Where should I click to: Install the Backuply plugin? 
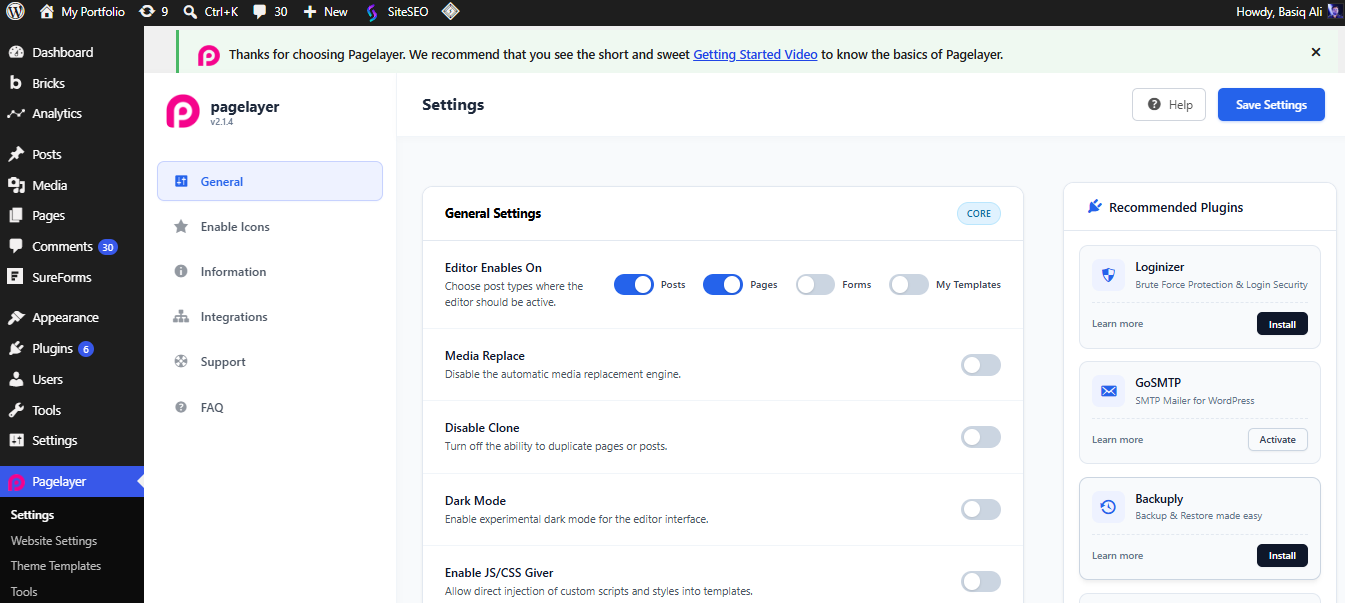click(1282, 556)
